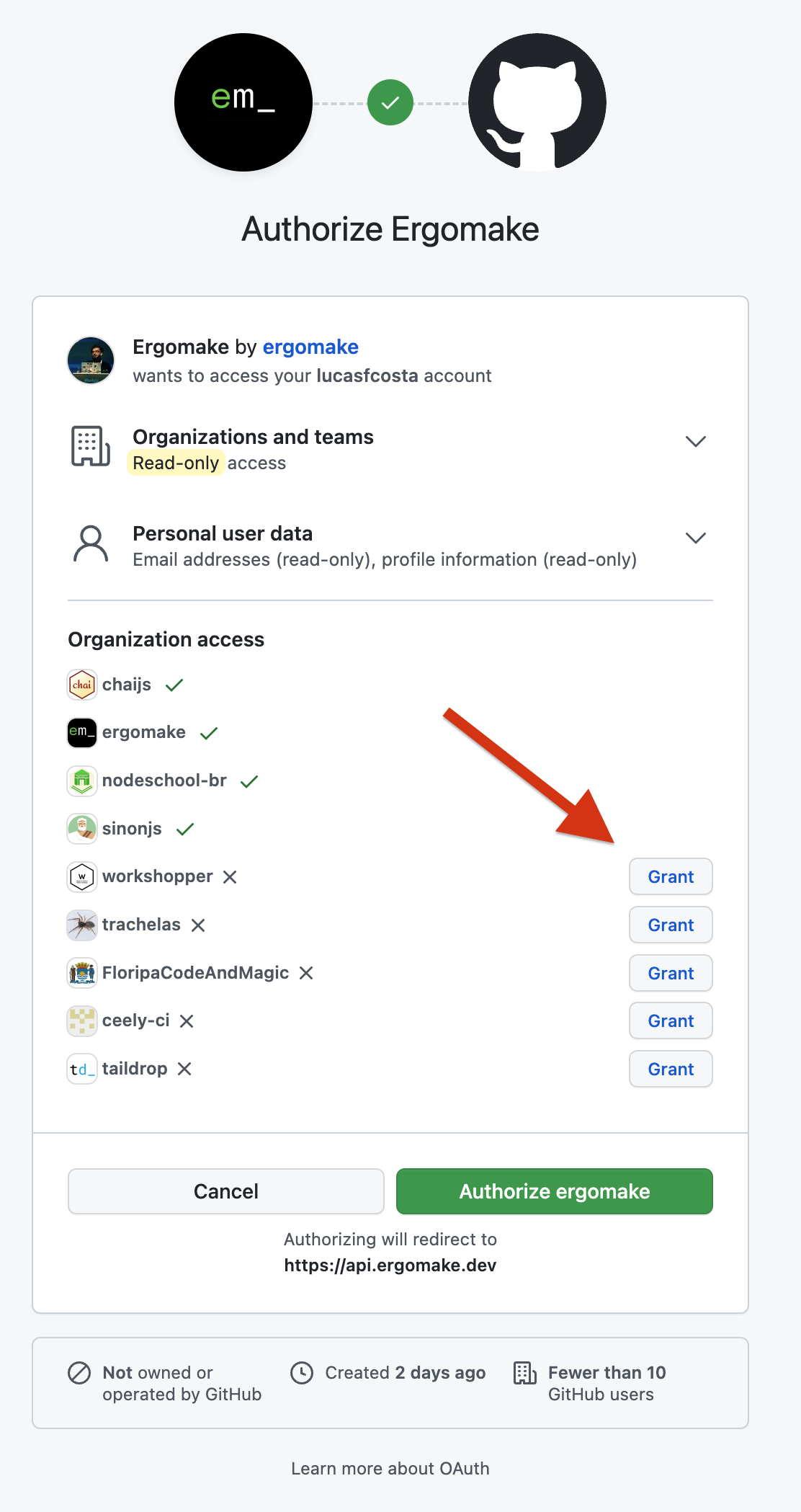Grant access to trachelas organization
801x1512 pixels.
point(671,925)
